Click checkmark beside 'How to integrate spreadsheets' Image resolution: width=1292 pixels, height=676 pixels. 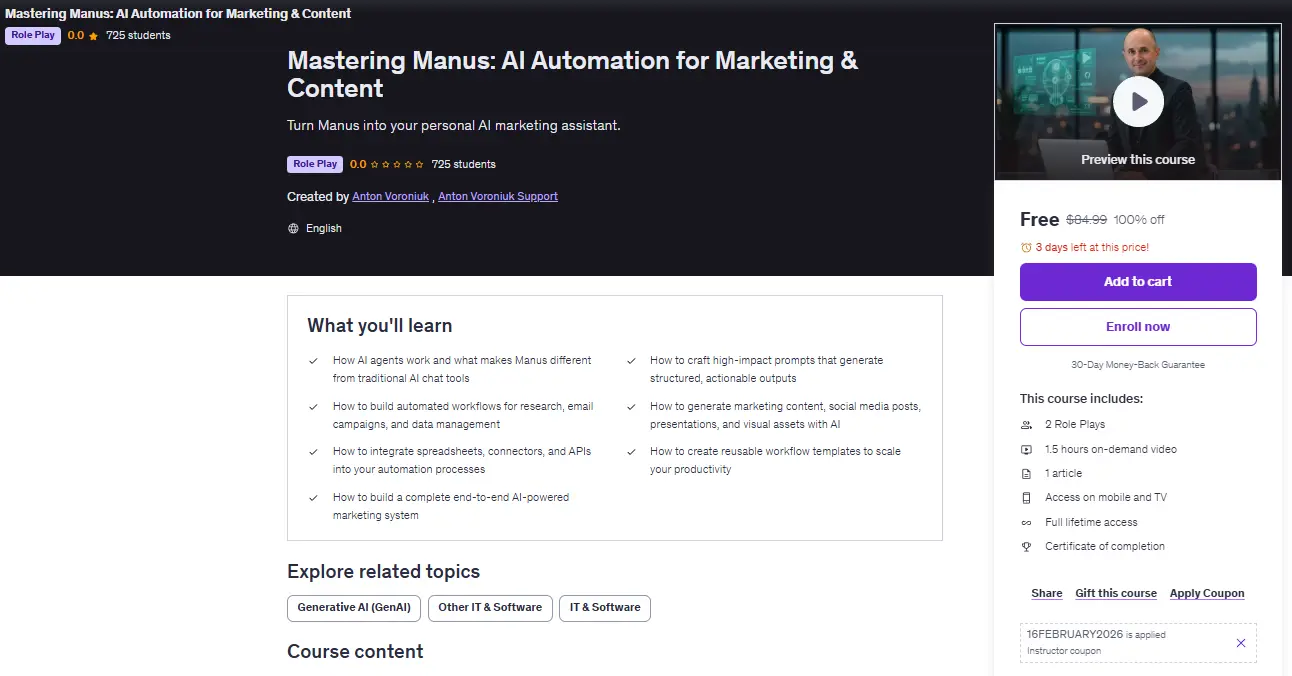point(314,452)
